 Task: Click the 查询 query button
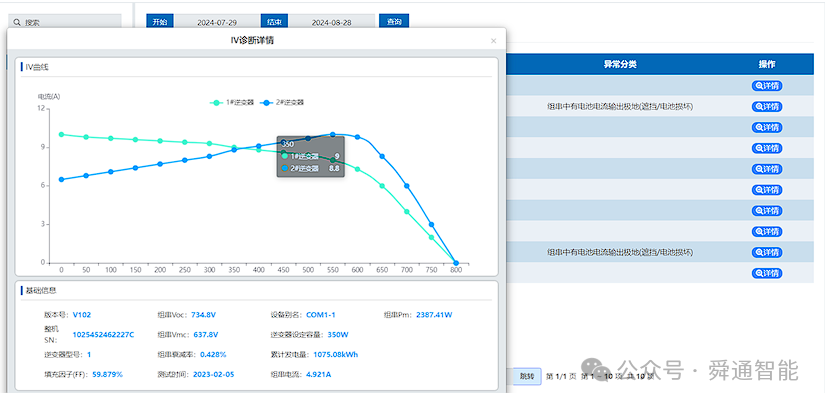[394, 22]
